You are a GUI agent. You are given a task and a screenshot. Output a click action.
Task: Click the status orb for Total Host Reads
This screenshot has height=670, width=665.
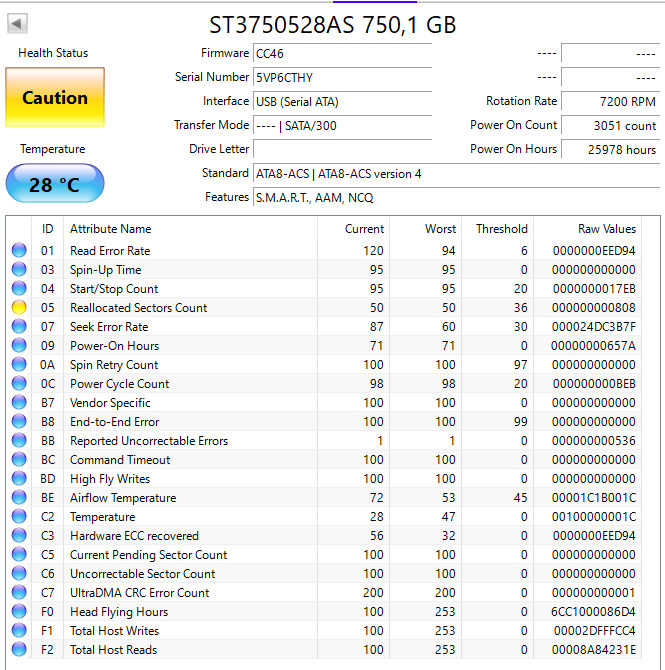point(18,650)
